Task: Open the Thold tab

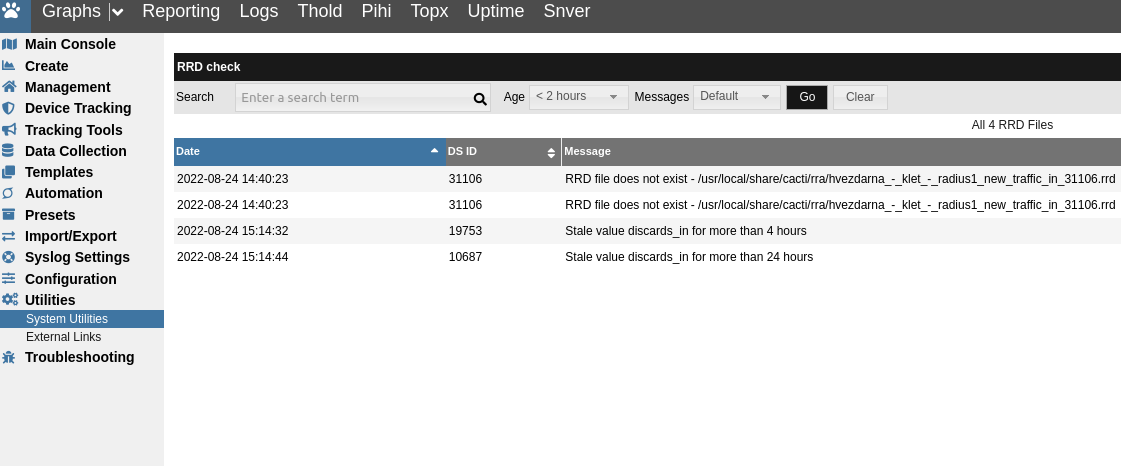Action: click(x=320, y=11)
